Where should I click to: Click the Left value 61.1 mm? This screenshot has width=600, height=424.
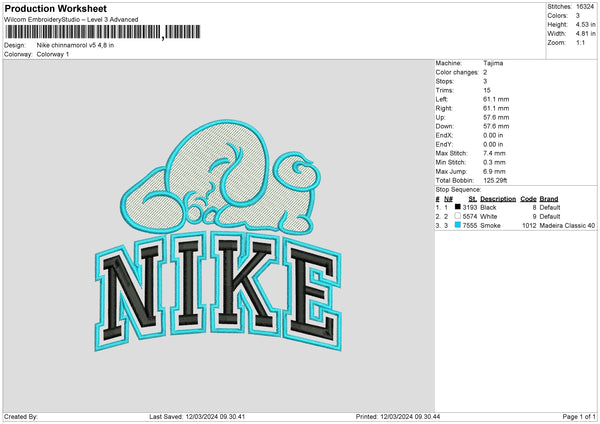[496, 99]
